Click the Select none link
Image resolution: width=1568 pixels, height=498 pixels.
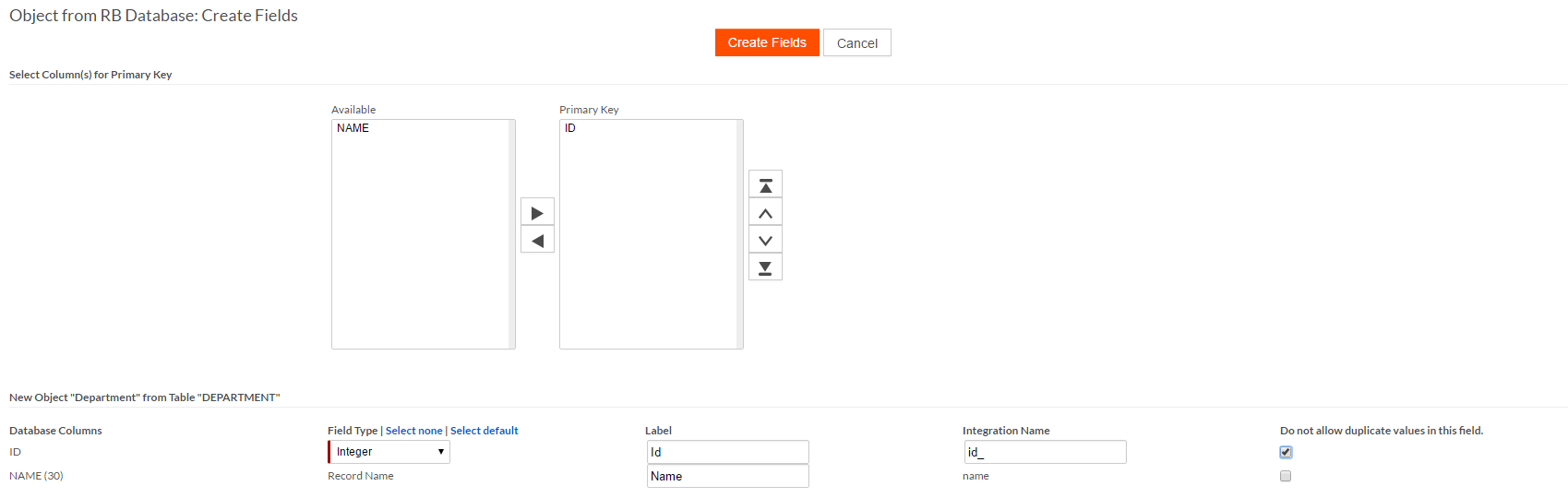413,431
